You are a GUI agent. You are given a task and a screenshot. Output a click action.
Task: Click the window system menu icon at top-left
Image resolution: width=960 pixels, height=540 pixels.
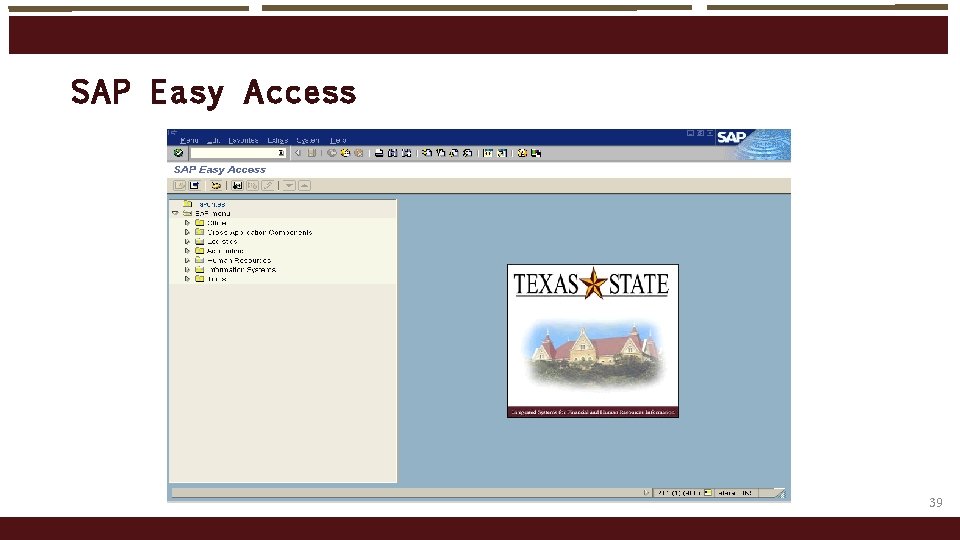coord(173,132)
